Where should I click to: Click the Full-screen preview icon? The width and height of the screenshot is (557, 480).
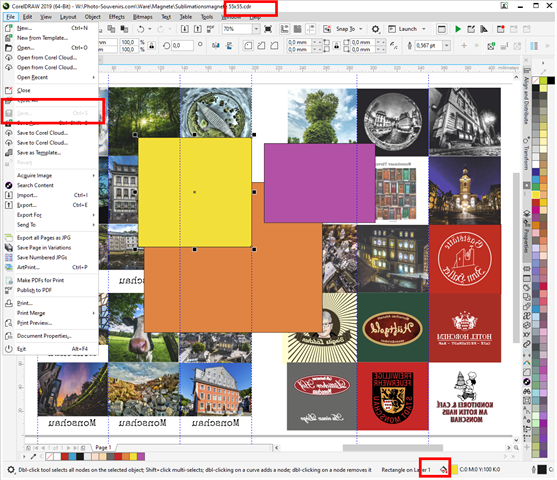coord(268,29)
